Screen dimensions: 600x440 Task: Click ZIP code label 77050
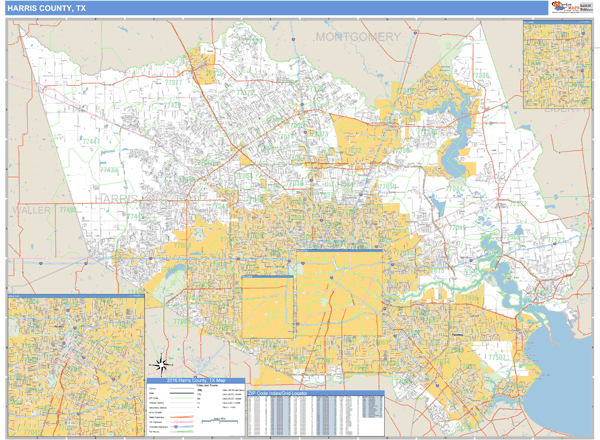click(387, 186)
